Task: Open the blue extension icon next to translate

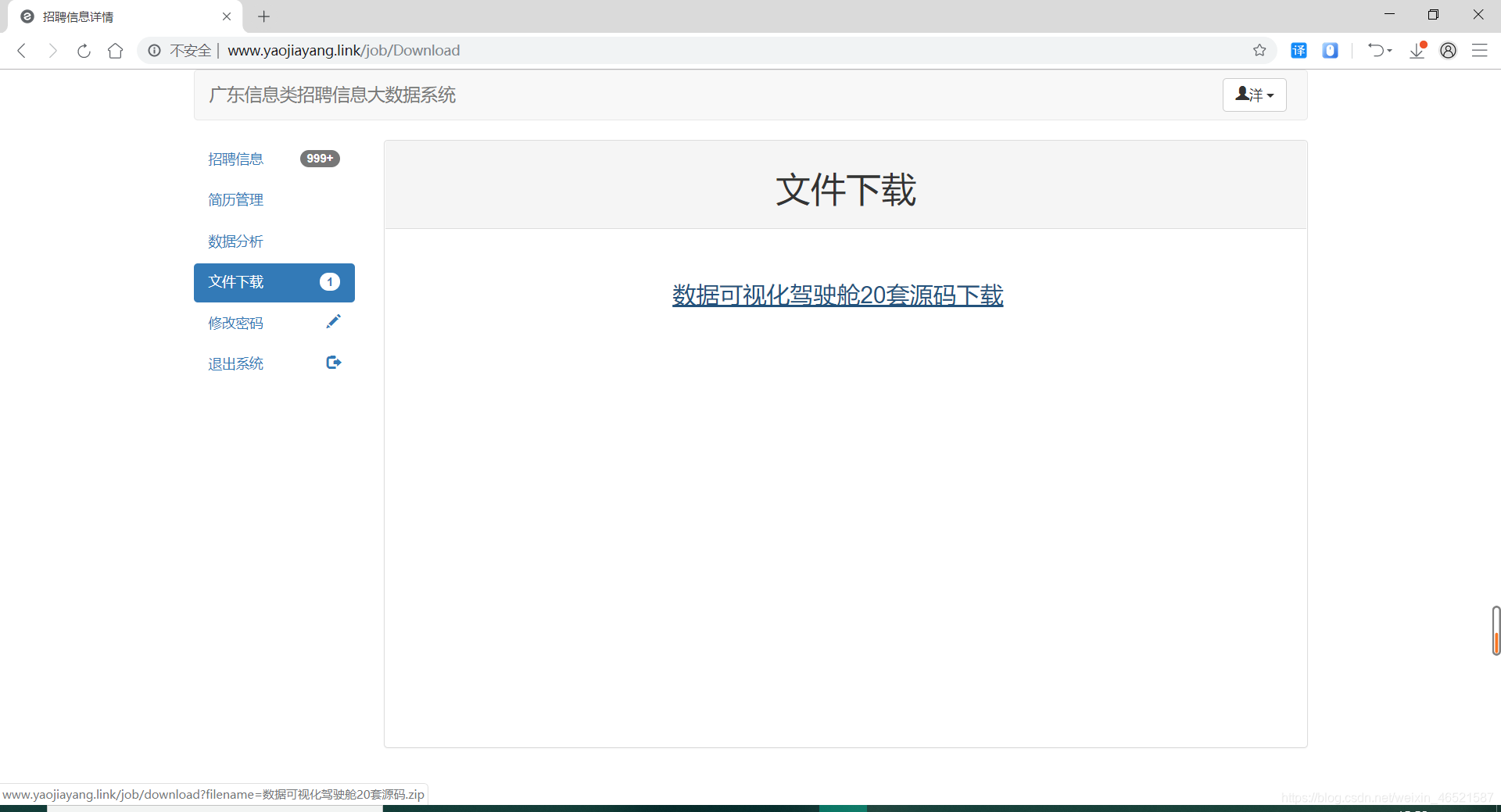Action: point(1330,51)
